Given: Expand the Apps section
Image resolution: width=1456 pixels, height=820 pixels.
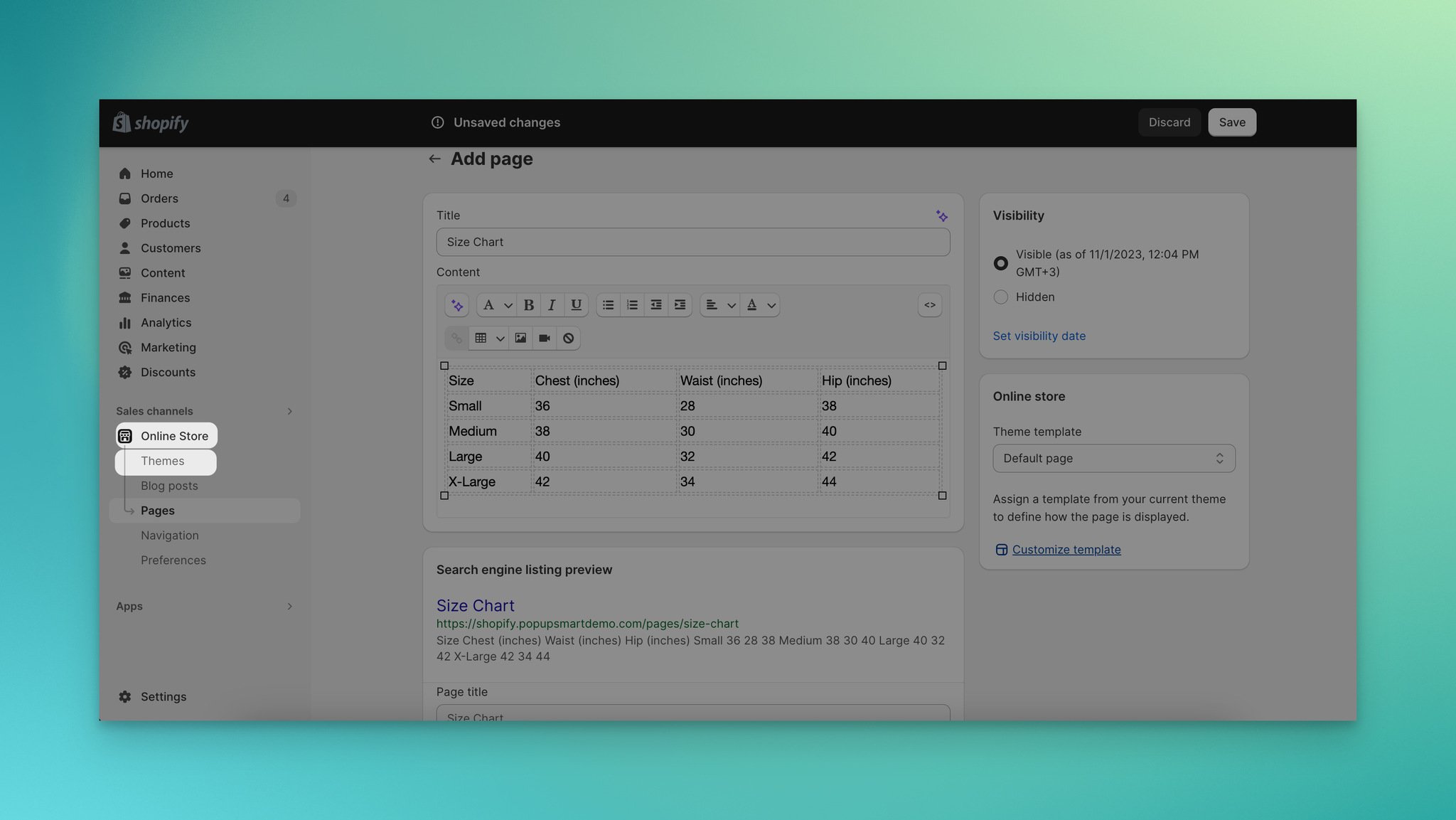Looking at the screenshot, I should pyautogui.click(x=289, y=606).
